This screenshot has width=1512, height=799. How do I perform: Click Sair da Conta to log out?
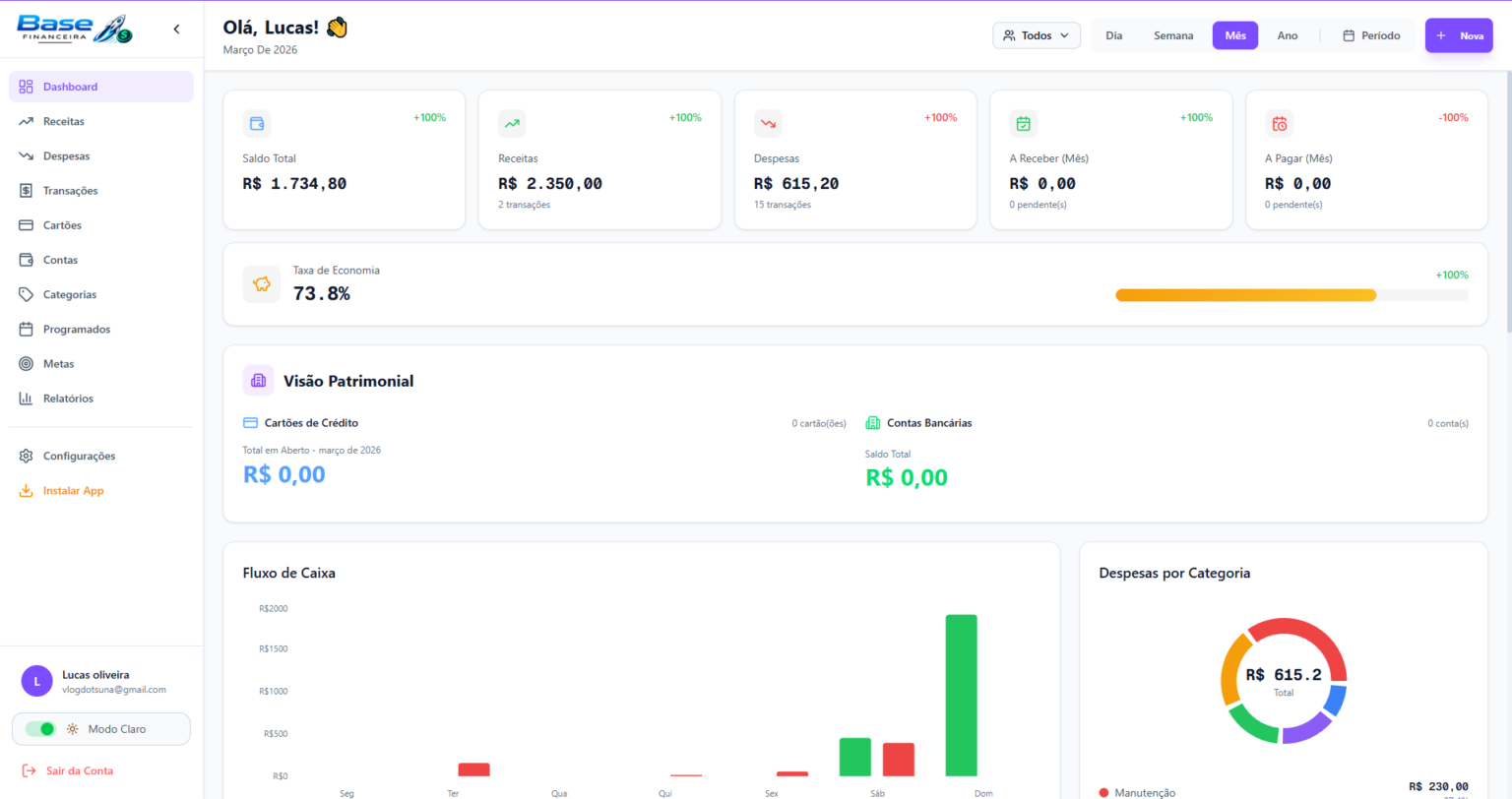[x=79, y=770]
